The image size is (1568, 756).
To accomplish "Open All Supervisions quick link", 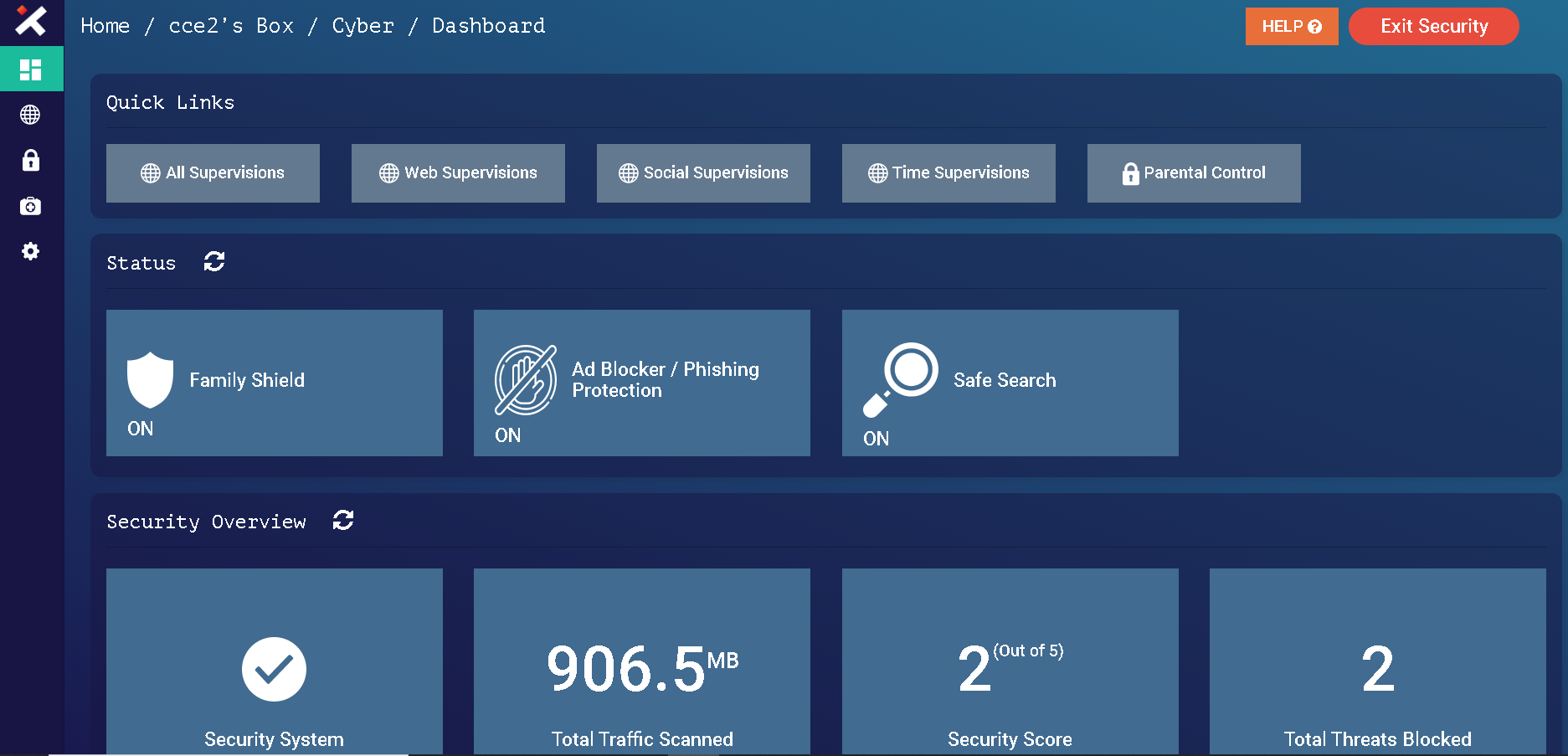I will (x=213, y=173).
